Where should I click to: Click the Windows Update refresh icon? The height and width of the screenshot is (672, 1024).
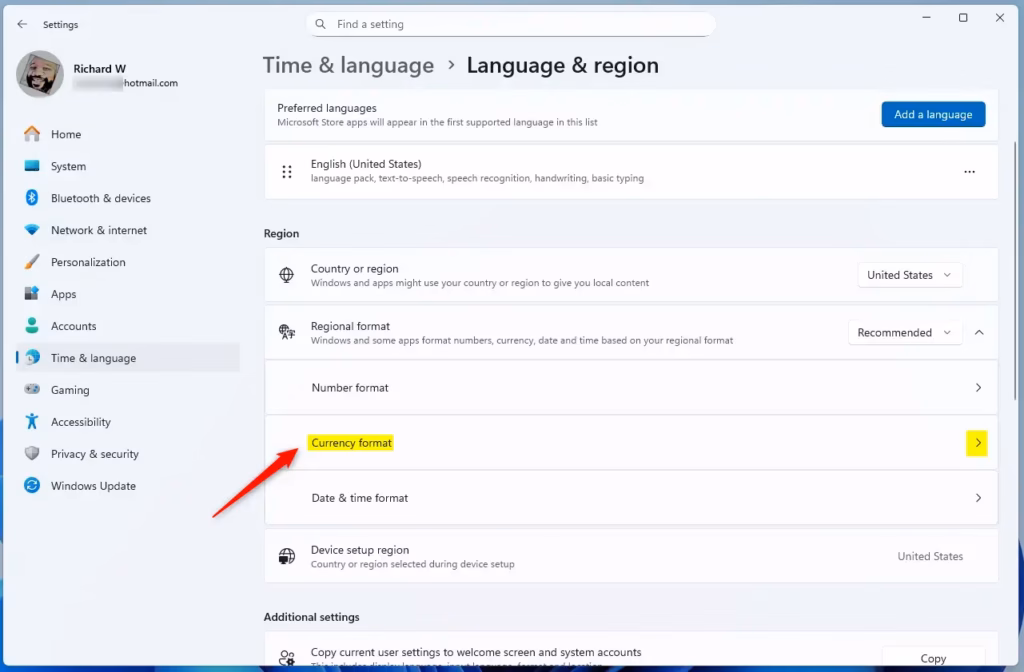coord(31,486)
